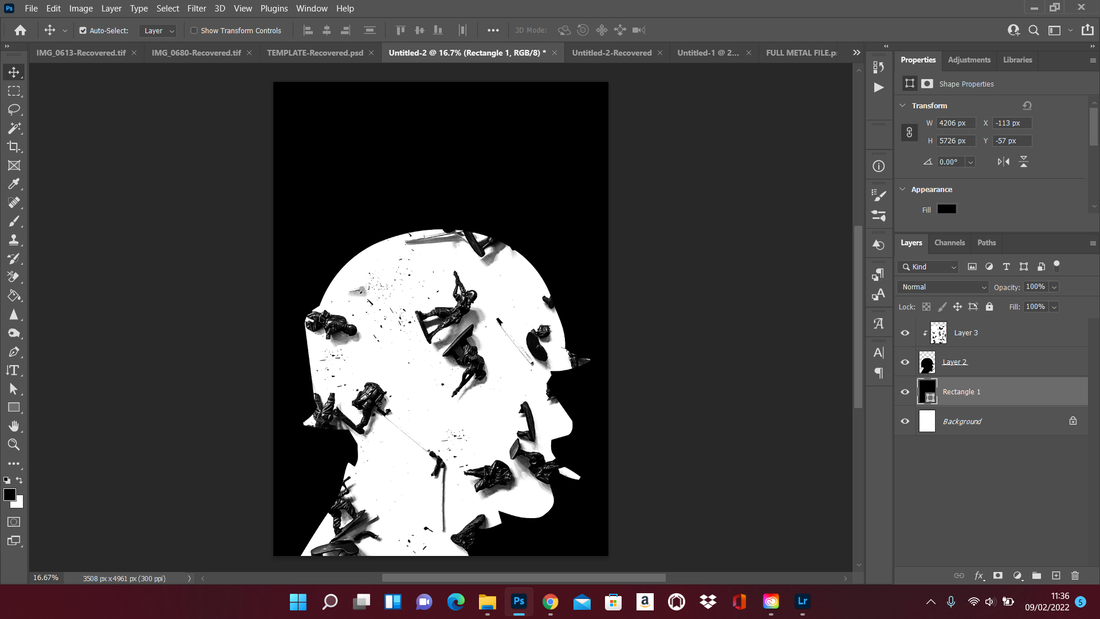The width and height of the screenshot is (1100, 619).
Task: Collapse the Appearance section
Action: [903, 189]
